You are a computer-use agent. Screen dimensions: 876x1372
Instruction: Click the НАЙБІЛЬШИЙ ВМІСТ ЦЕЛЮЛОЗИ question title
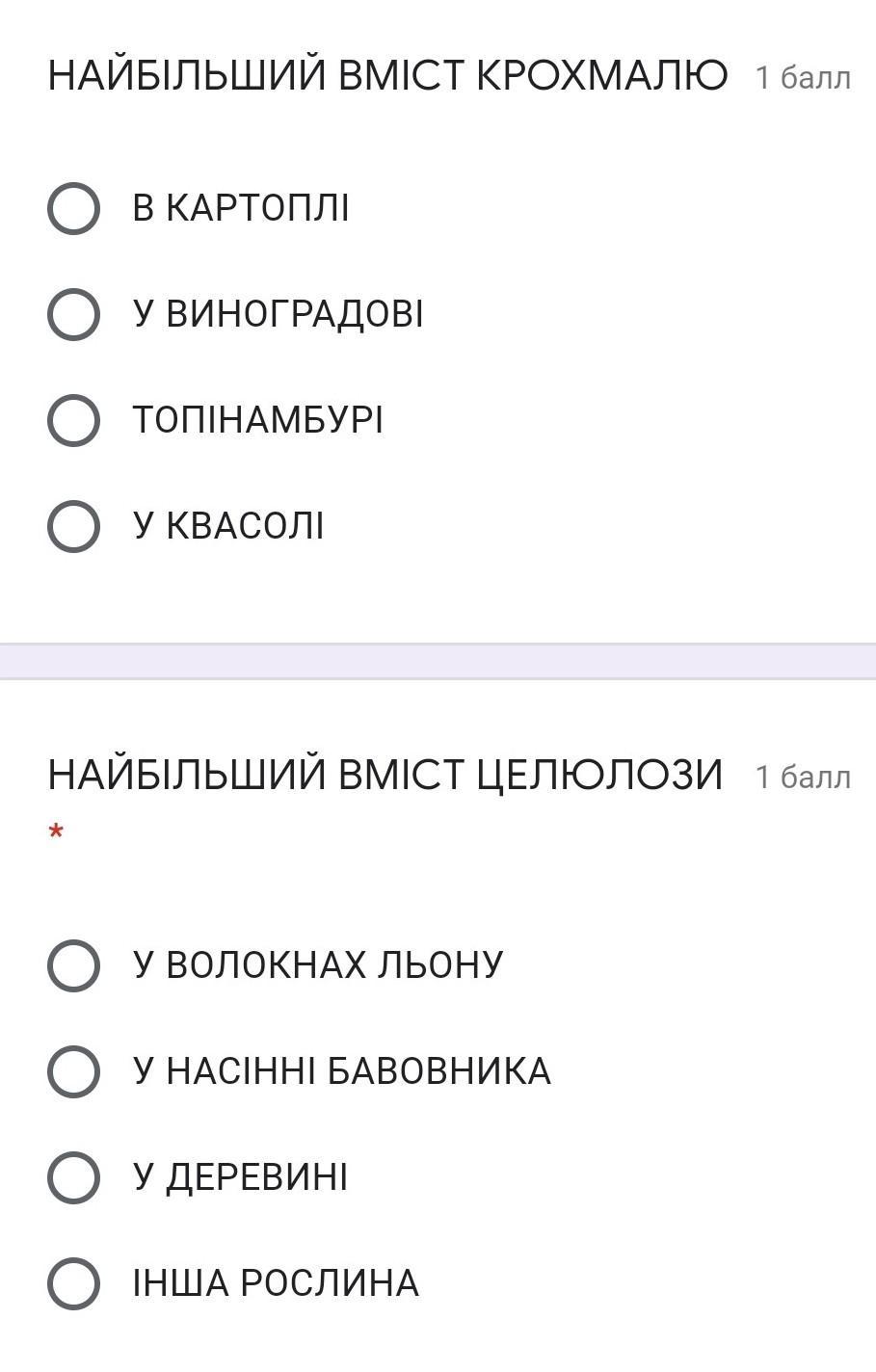click(385, 775)
